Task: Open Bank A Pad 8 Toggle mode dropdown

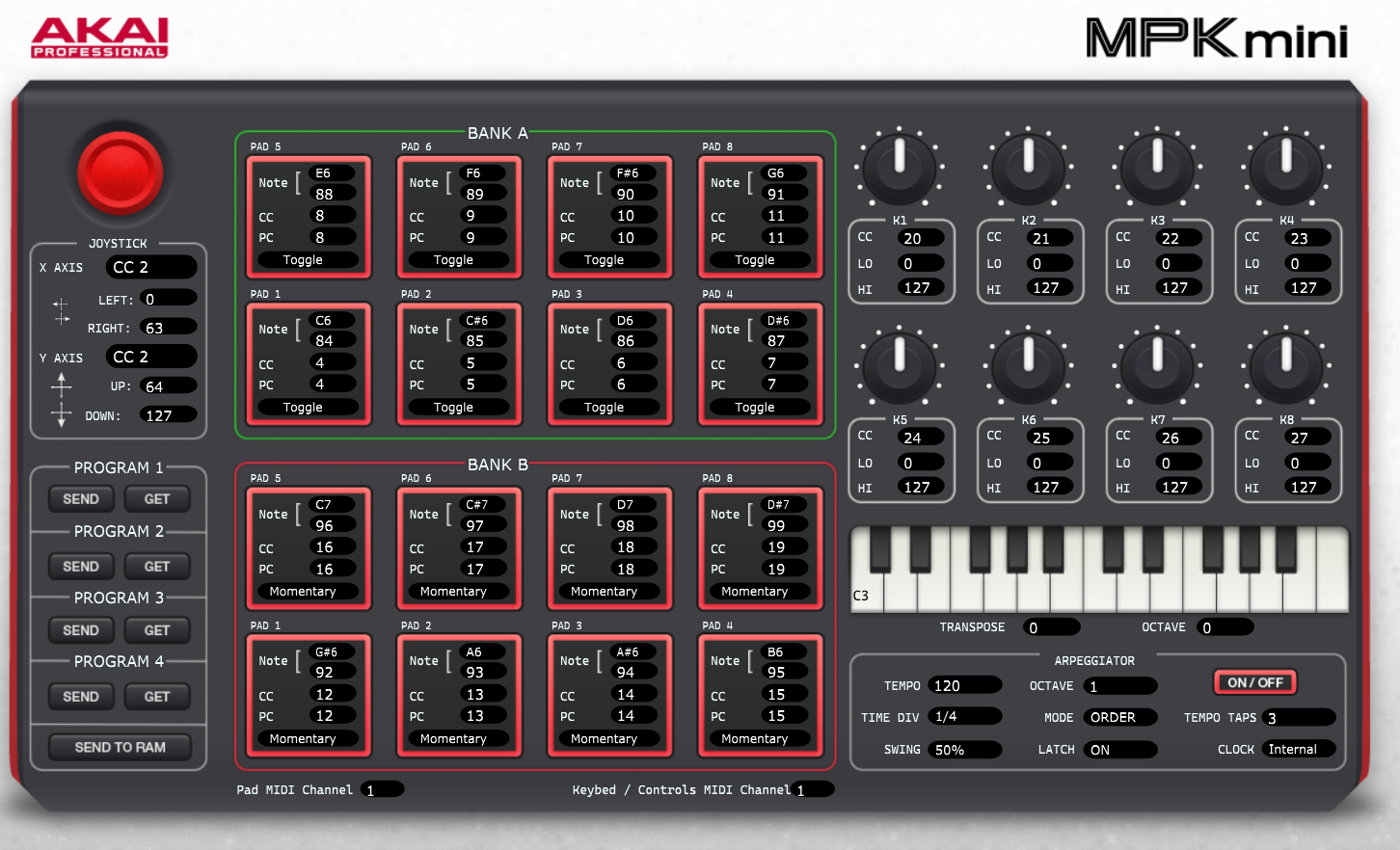Action: click(x=759, y=260)
